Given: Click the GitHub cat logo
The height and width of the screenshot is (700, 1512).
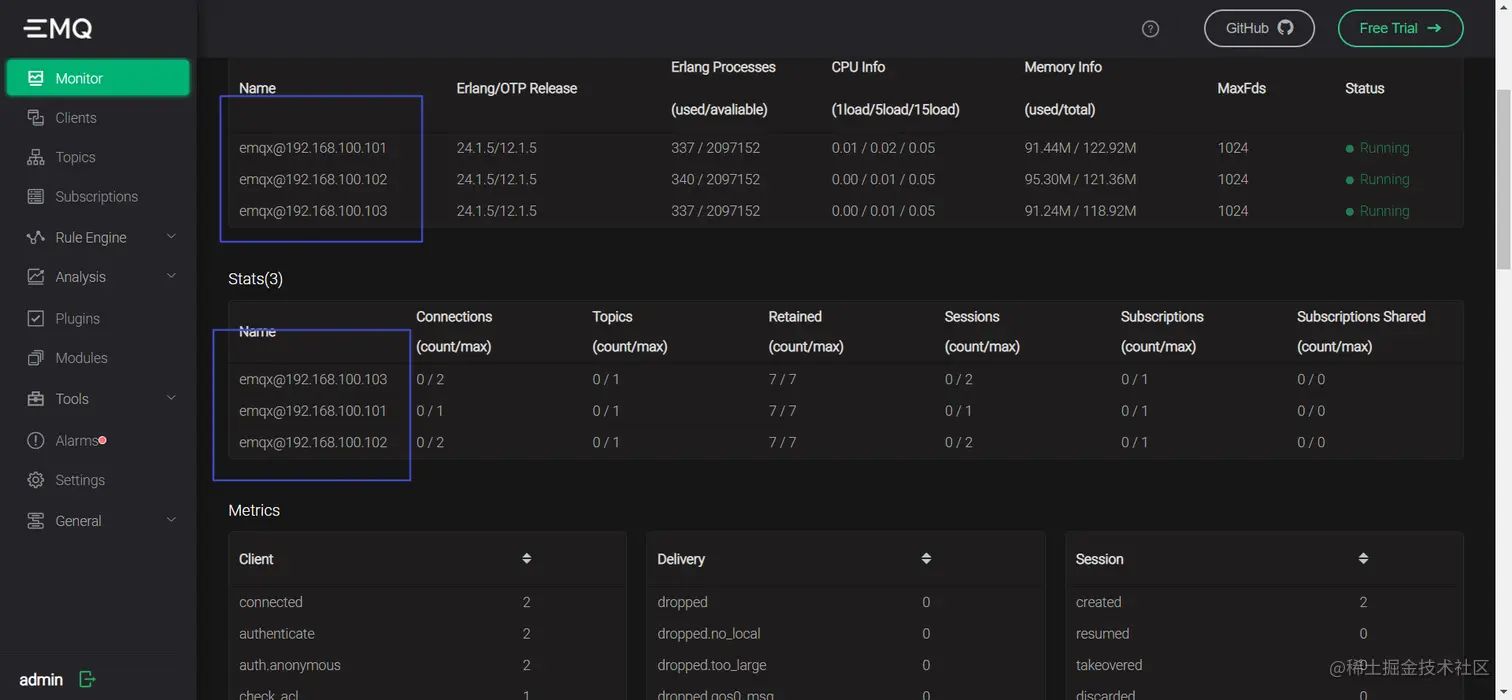Looking at the screenshot, I should pyautogui.click(x=1285, y=28).
